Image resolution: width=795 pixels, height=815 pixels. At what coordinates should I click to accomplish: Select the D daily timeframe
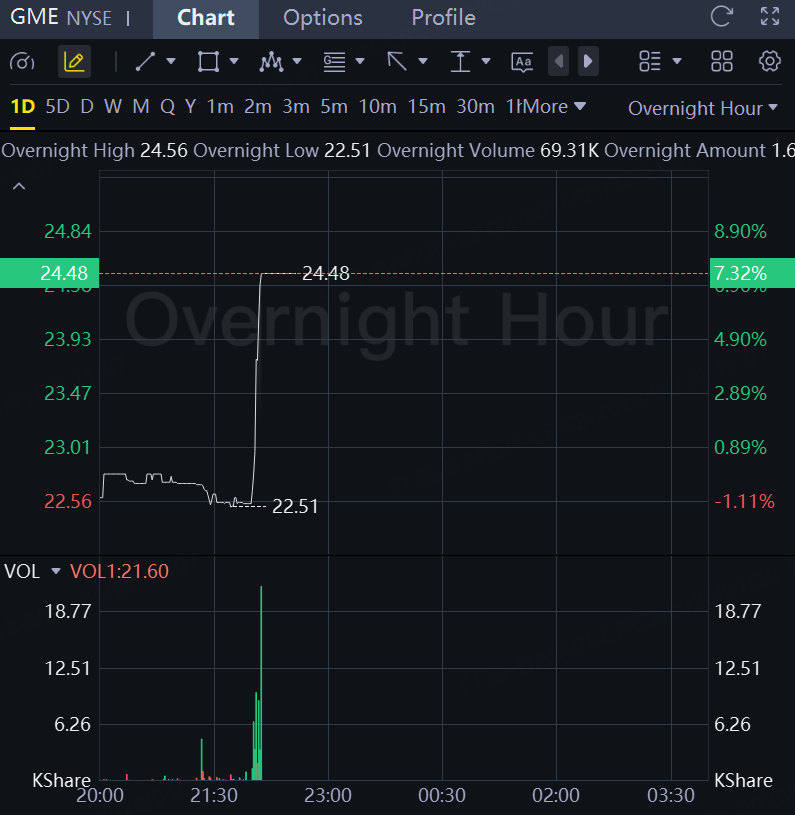pyautogui.click(x=87, y=107)
